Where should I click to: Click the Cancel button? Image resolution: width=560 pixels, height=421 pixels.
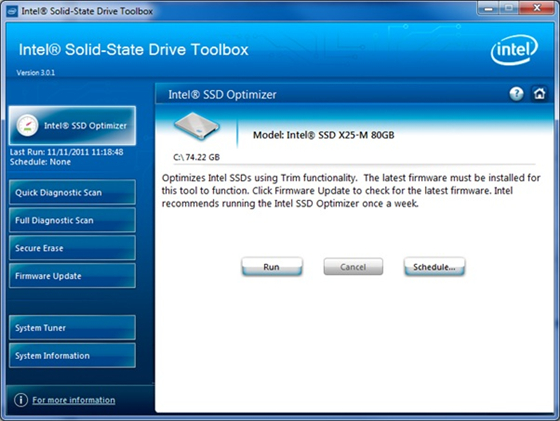coord(353,267)
